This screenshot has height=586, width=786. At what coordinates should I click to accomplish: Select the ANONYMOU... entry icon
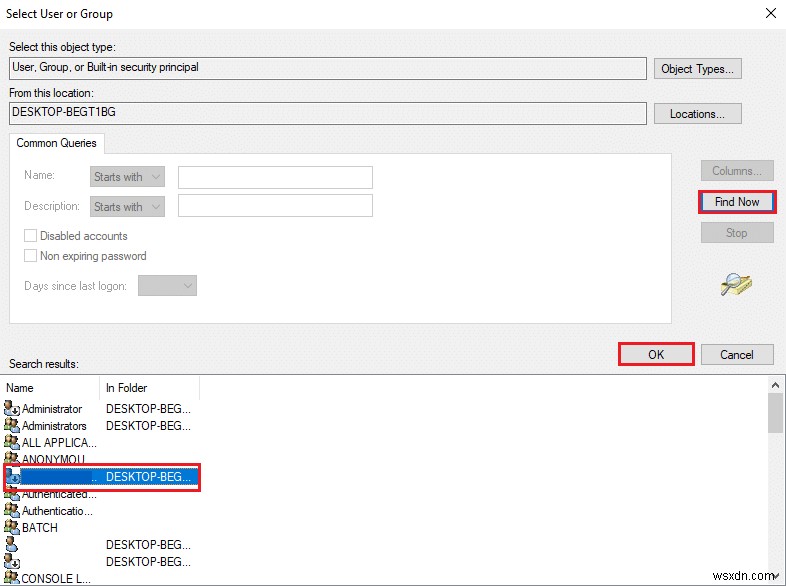12,458
